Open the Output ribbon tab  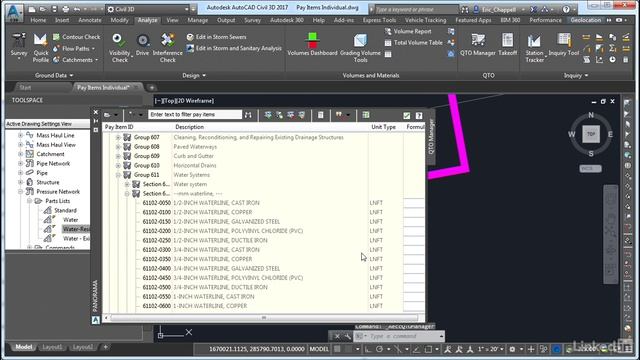click(226, 20)
